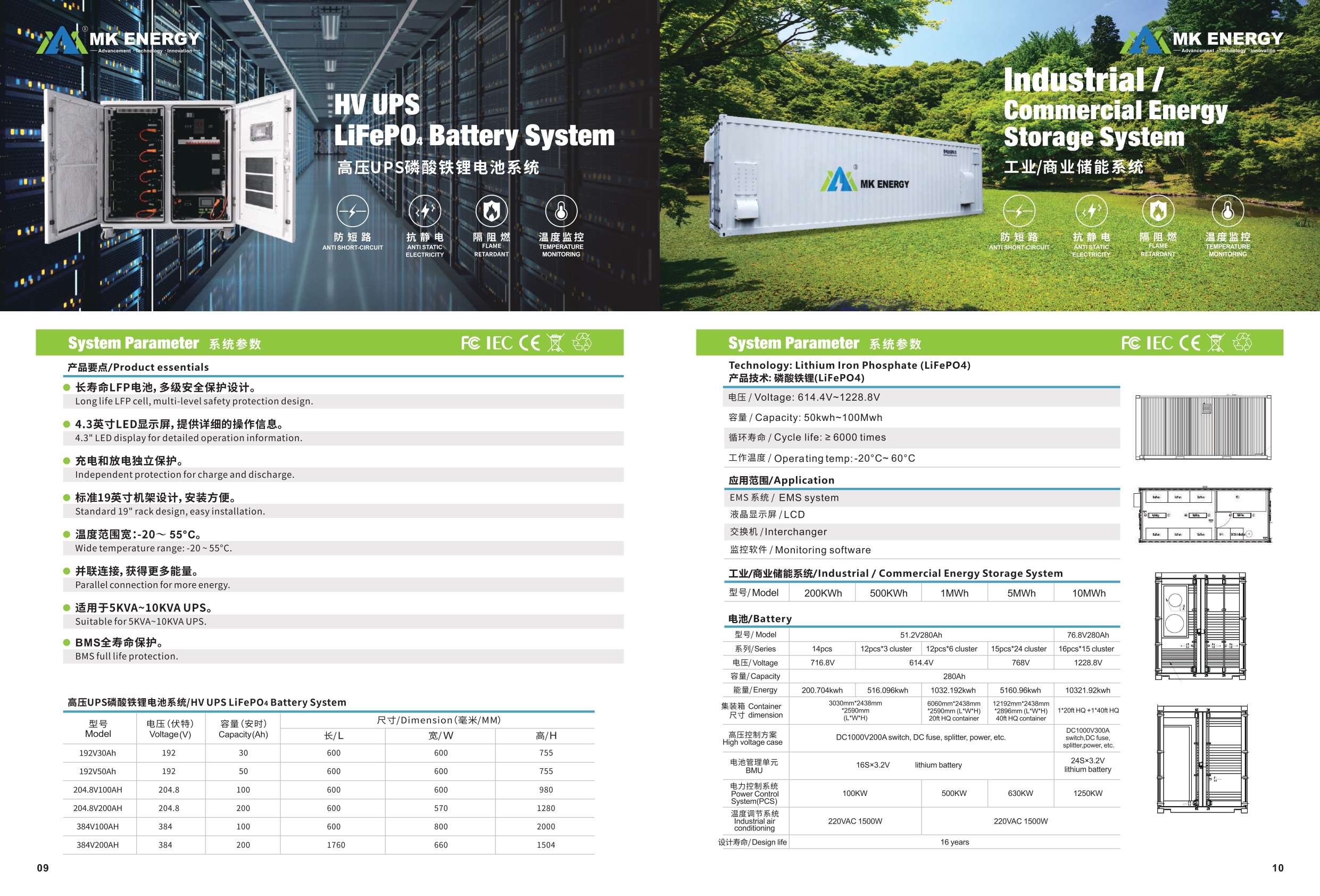Click the anti short-circuit icon on the HV UPS banner
Image resolution: width=1320 pixels, height=896 pixels.
pos(353,211)
